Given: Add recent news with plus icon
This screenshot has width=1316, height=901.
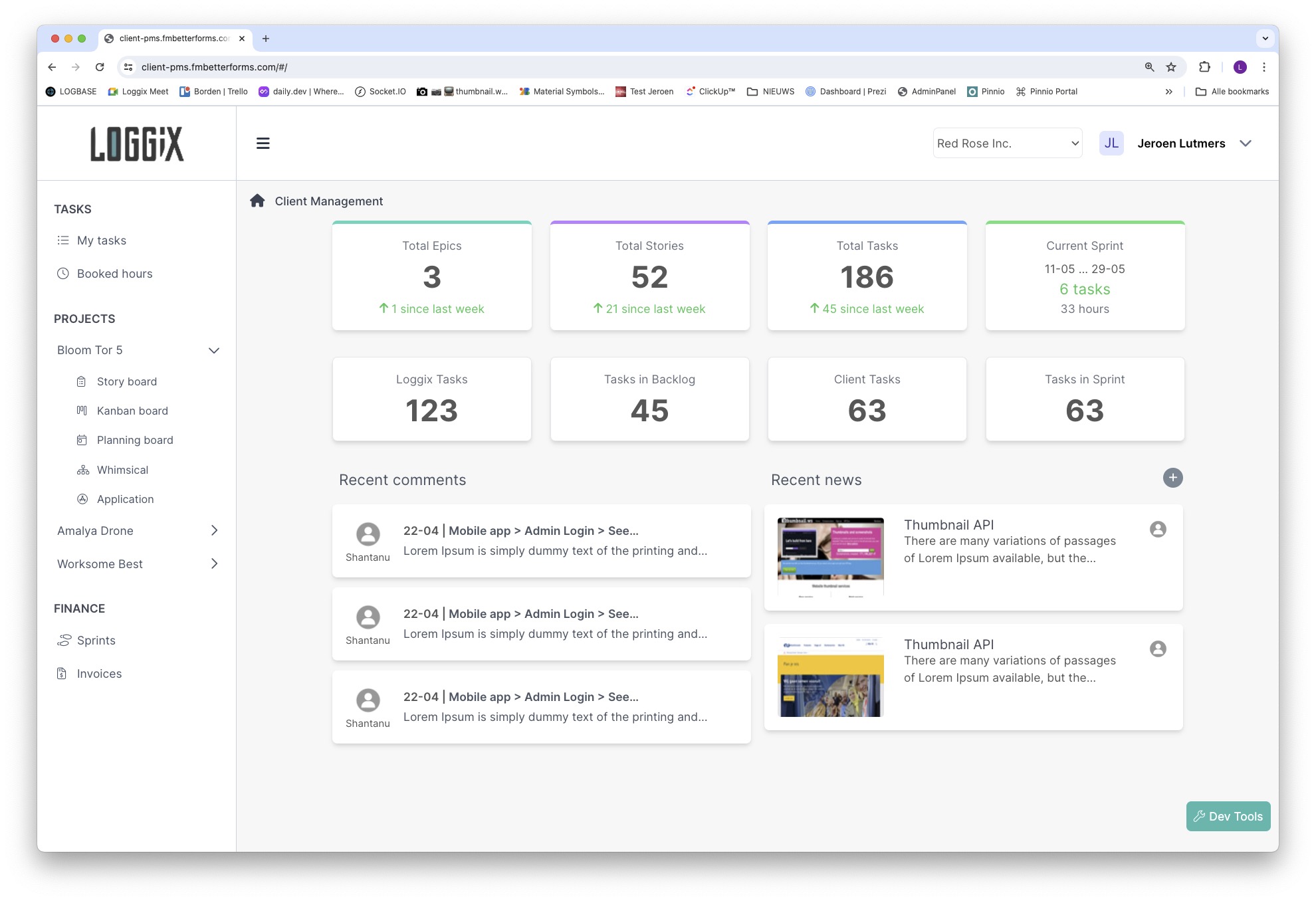Looking at the screenshot, I should point(1172,478).
